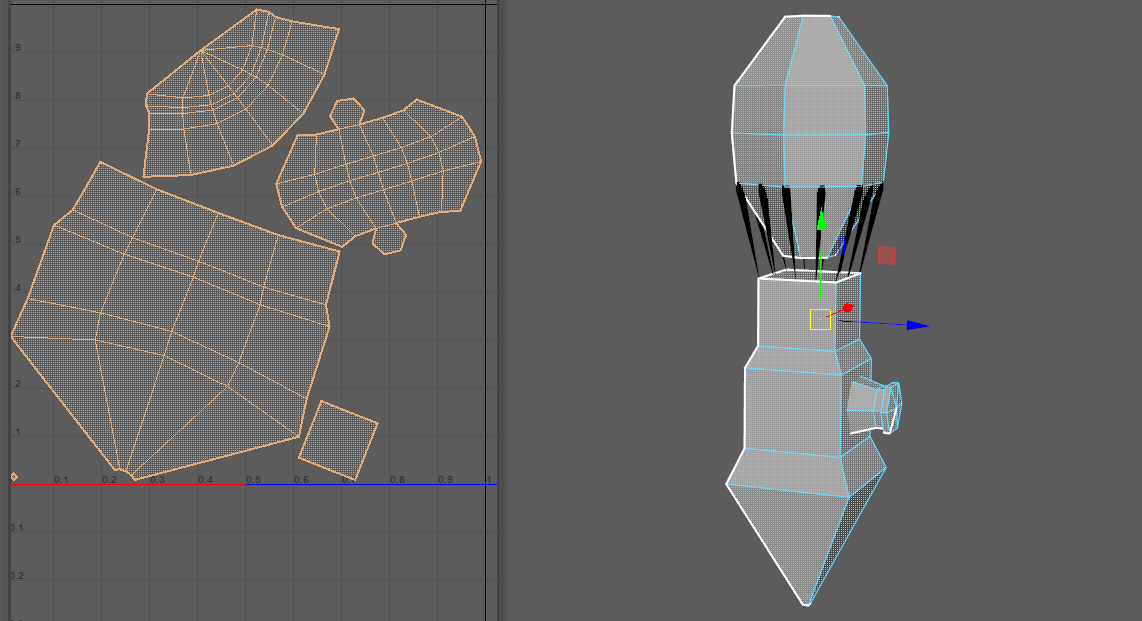Click the lower octagonal tab of the middle UV island
This screenshot has height=621, width=1142.
click(x=389, y=238)
